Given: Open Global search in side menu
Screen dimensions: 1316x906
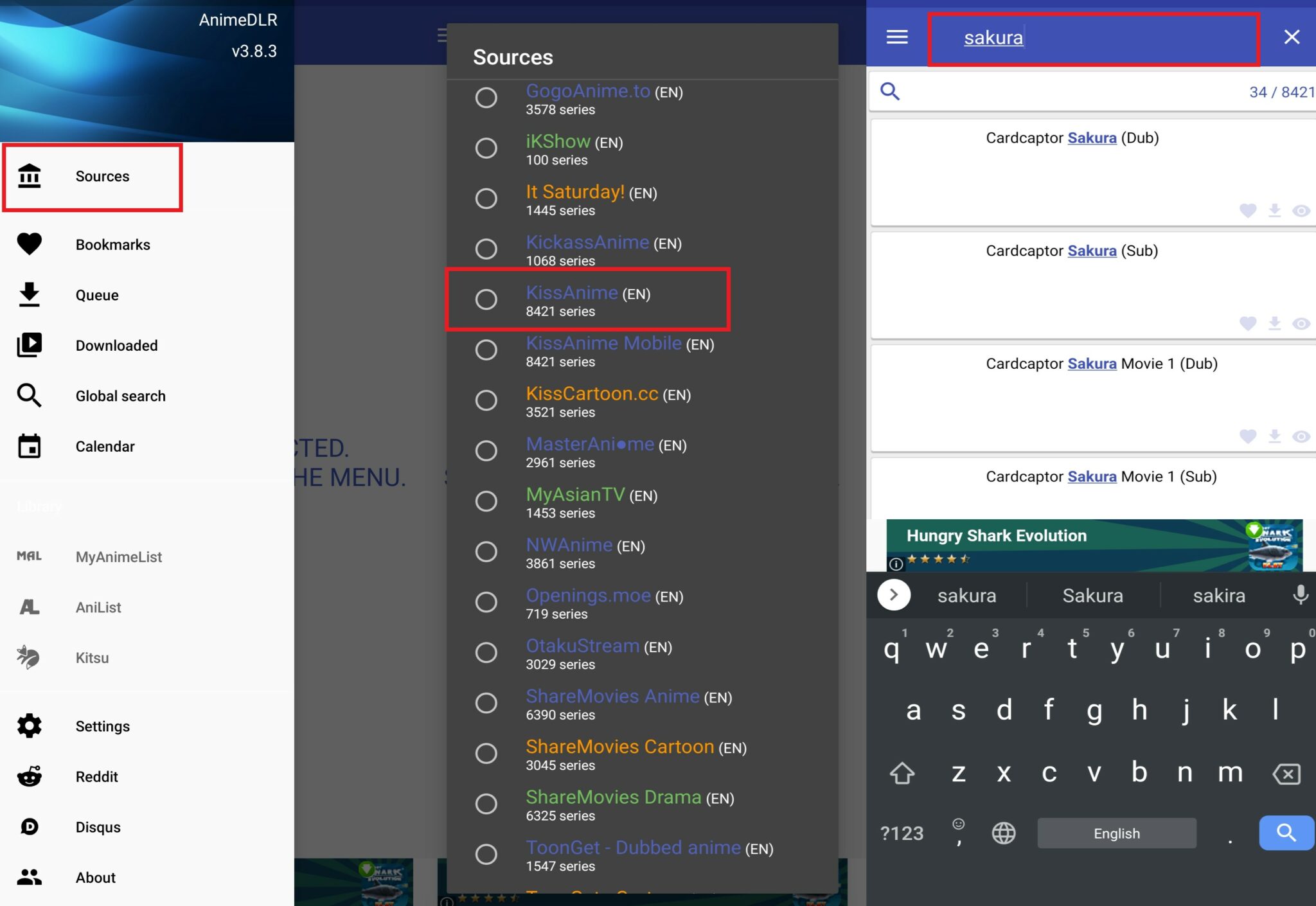Looking at the screenshot, I should [147, 396].
